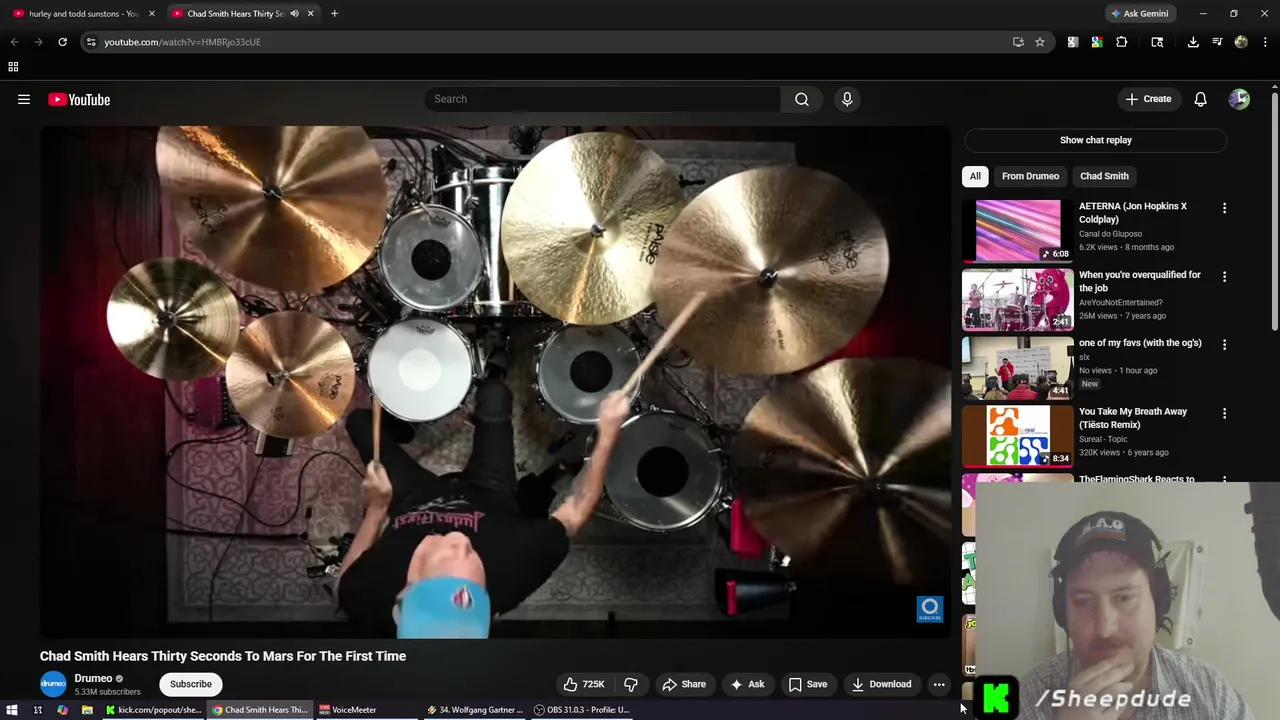1280x720 pixels.
Task: Open File Explorer from the taskbar
Action: [87, 710]
